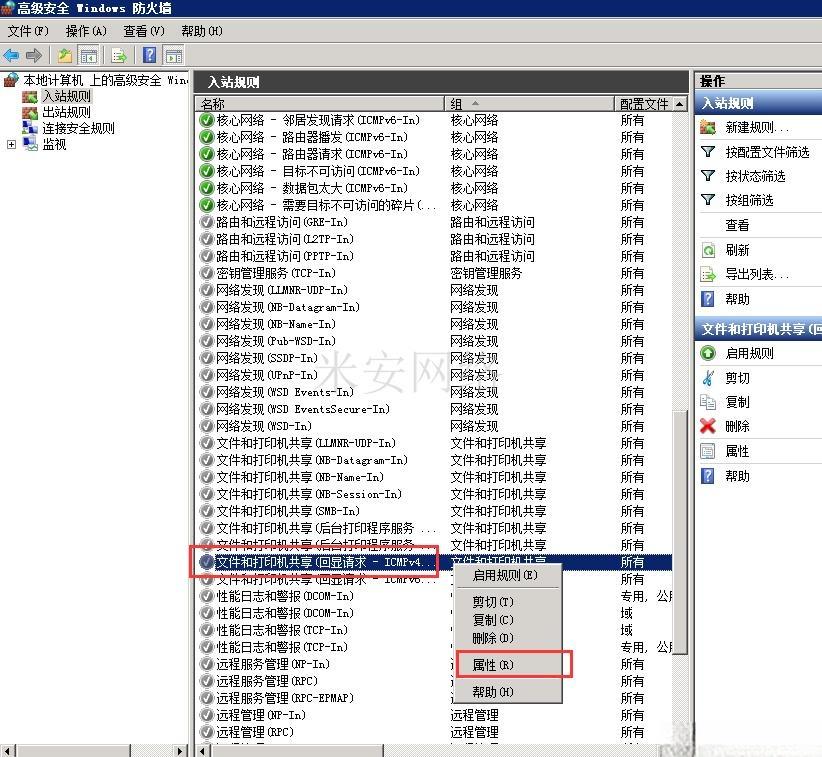Click green check icon of 核心网络 - 数据包太大
The height and width of the screenshot is (757, 822).
(x=207, y=188)
